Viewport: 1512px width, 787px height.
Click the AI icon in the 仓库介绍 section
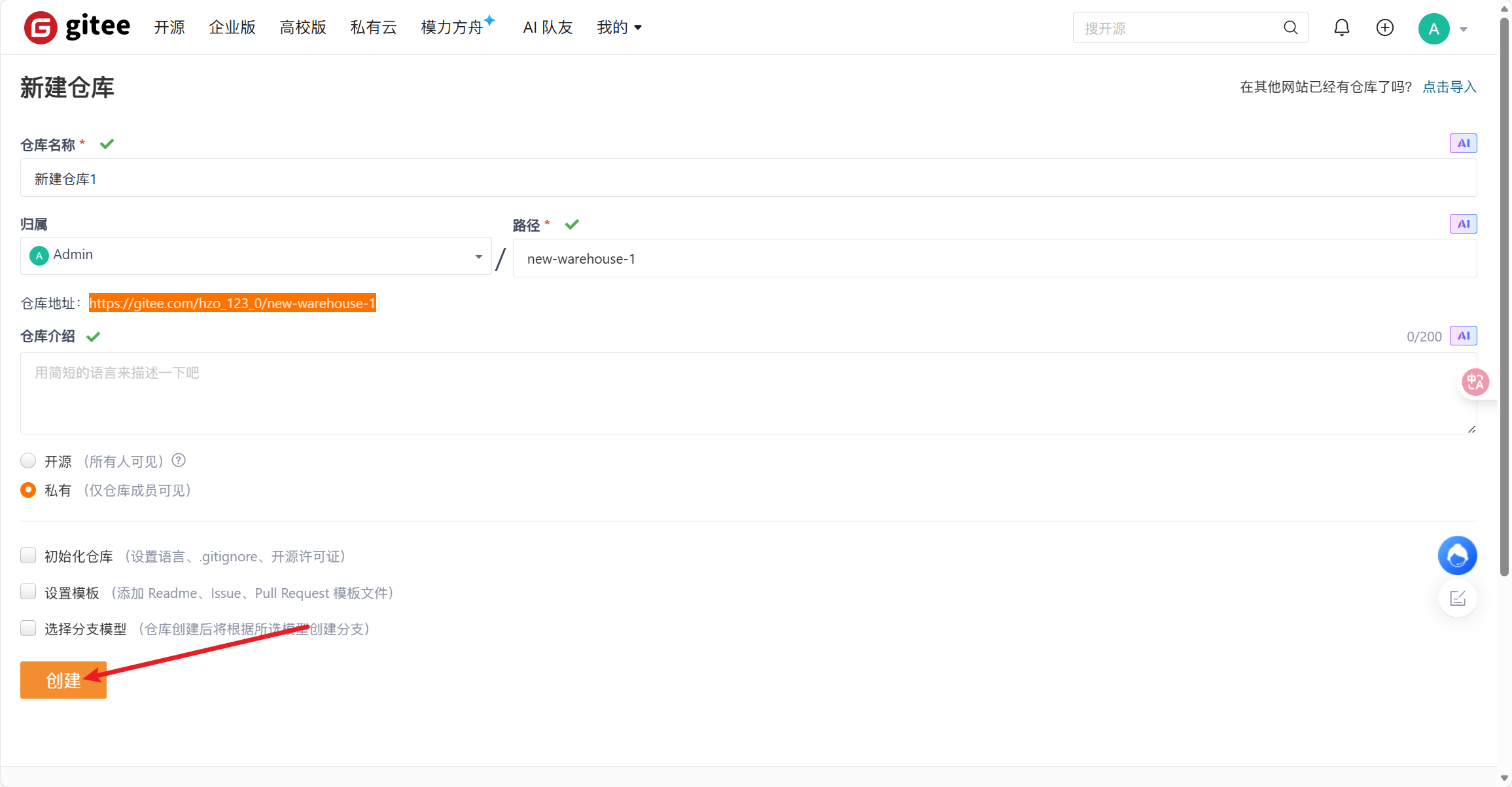click(x=1464, y=336)
